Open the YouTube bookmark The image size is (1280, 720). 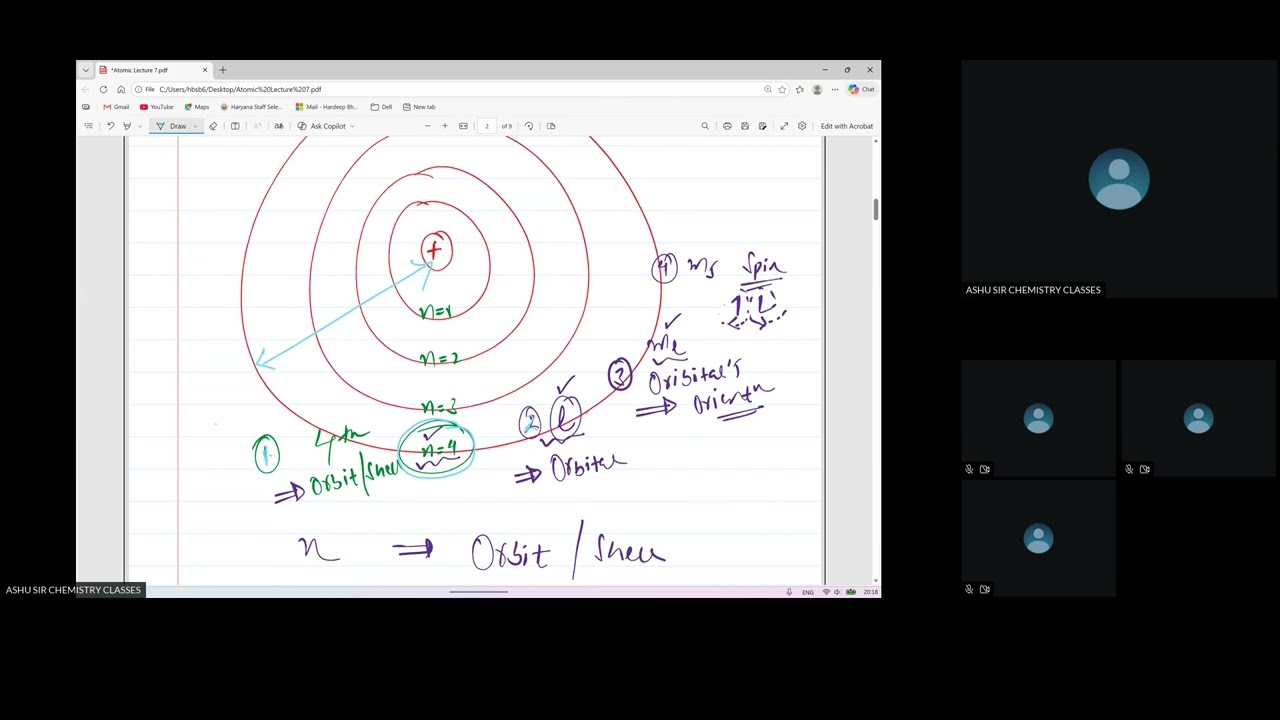(x=157, y=107)
